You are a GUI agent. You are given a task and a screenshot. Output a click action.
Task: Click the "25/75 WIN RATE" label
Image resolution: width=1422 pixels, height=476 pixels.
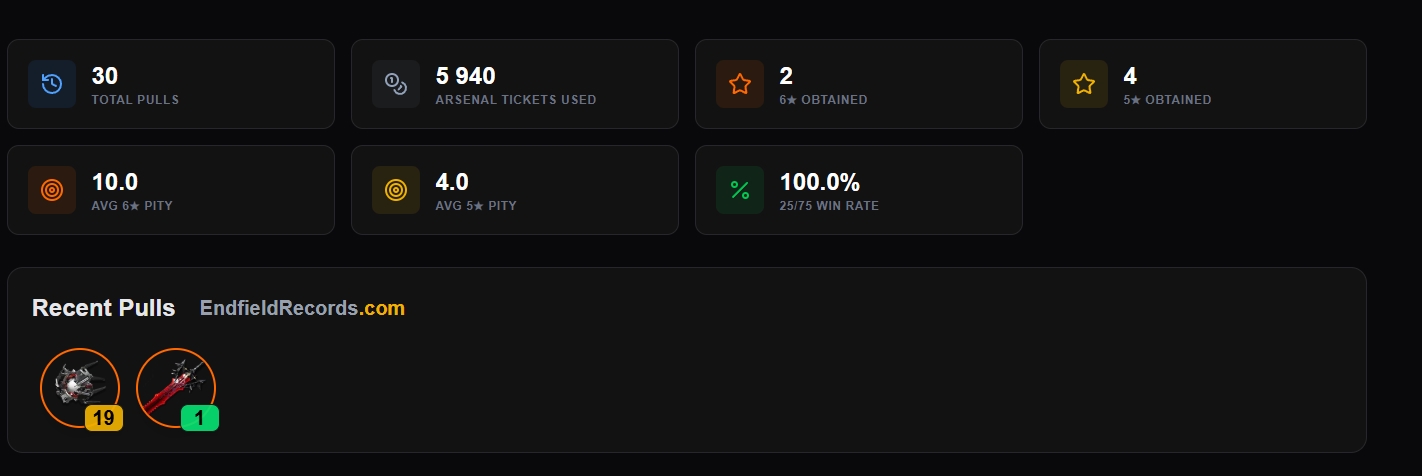click(829, 206)
